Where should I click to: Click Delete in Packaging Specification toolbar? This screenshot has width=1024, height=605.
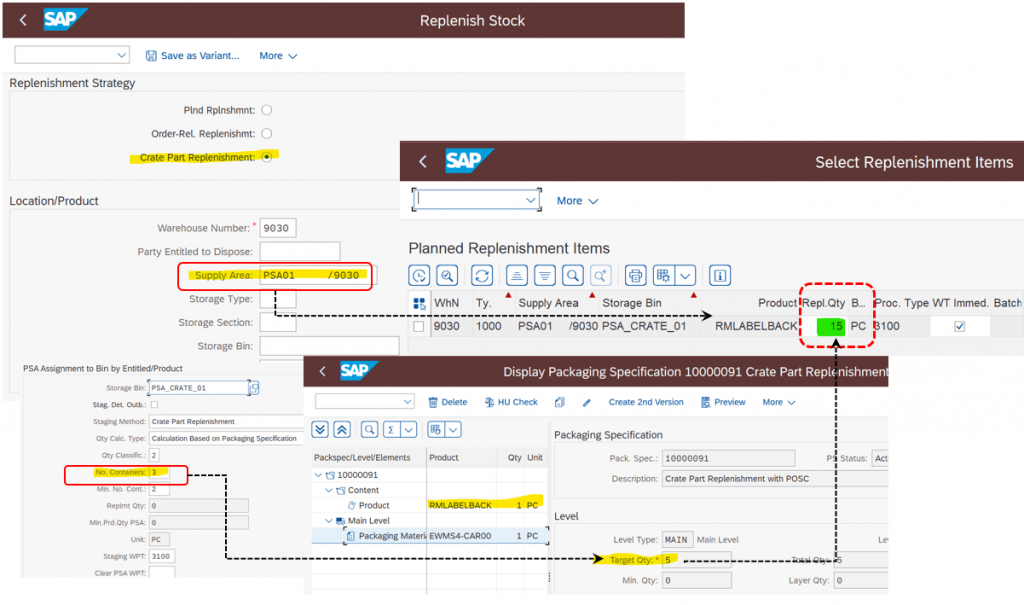(x=447, y=402)
